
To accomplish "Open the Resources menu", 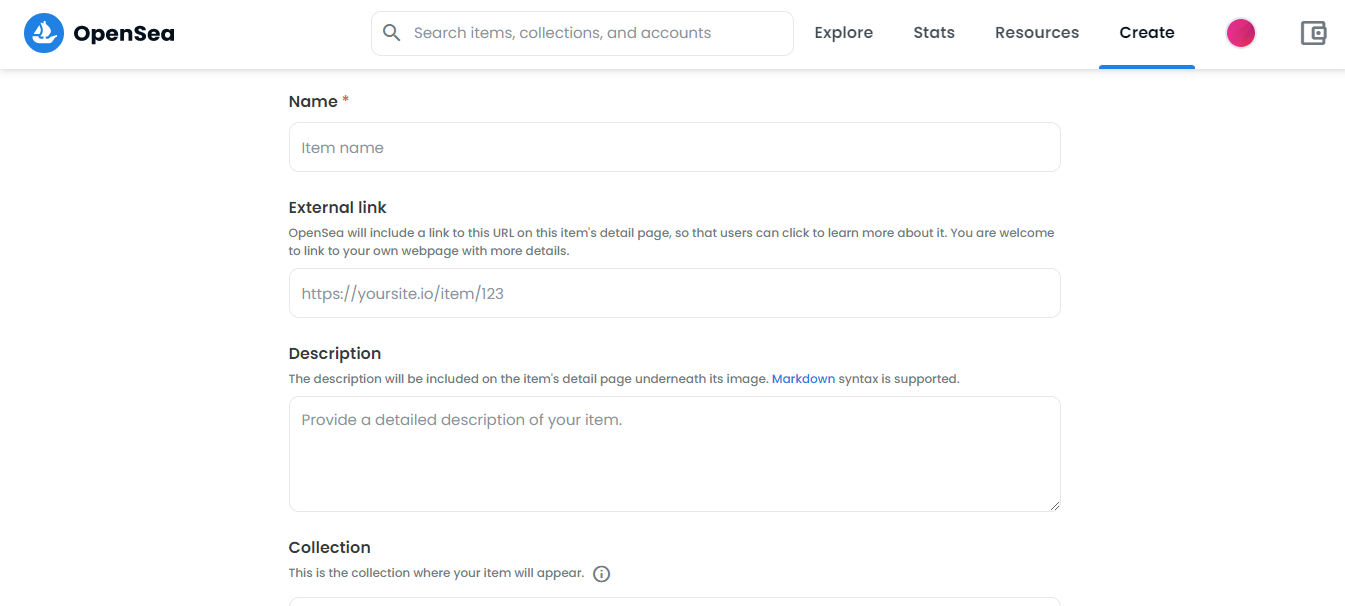I will point(1037,33).
